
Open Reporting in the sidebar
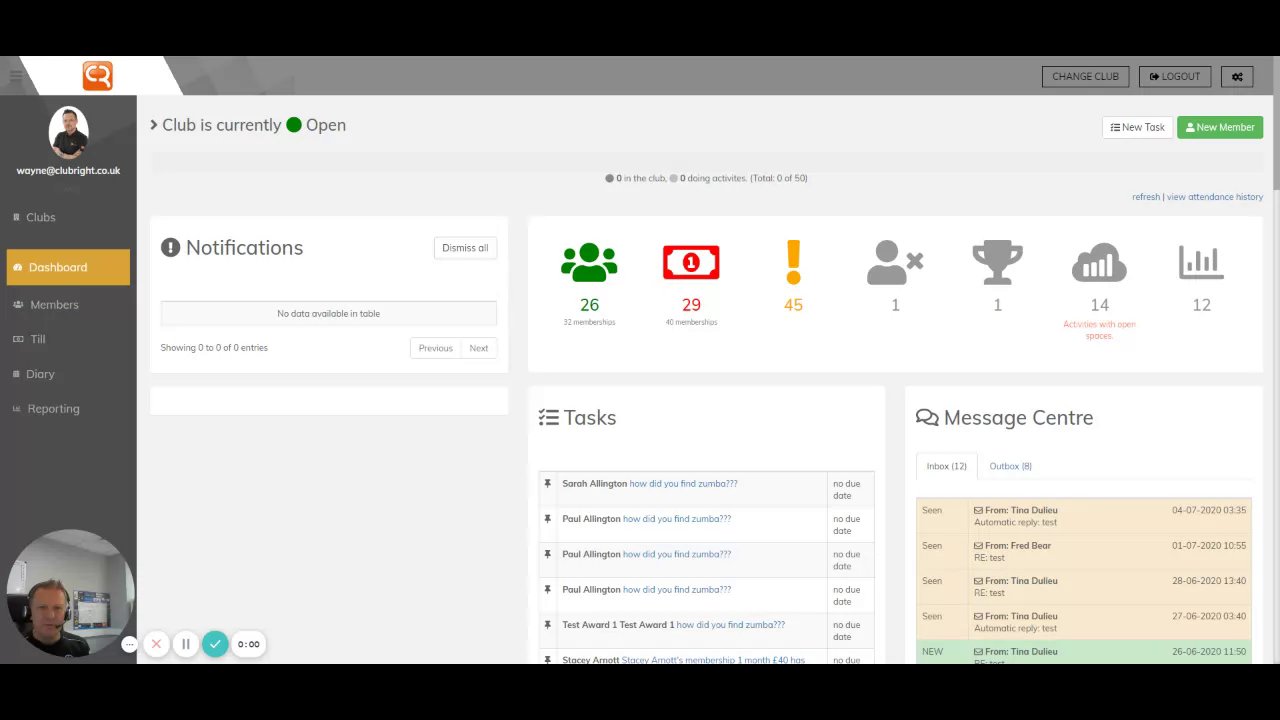click(53, 409)
